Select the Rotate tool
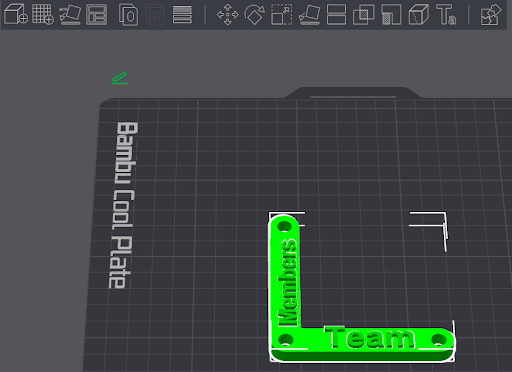The image size is (512, 372). (x=254, y=14)
